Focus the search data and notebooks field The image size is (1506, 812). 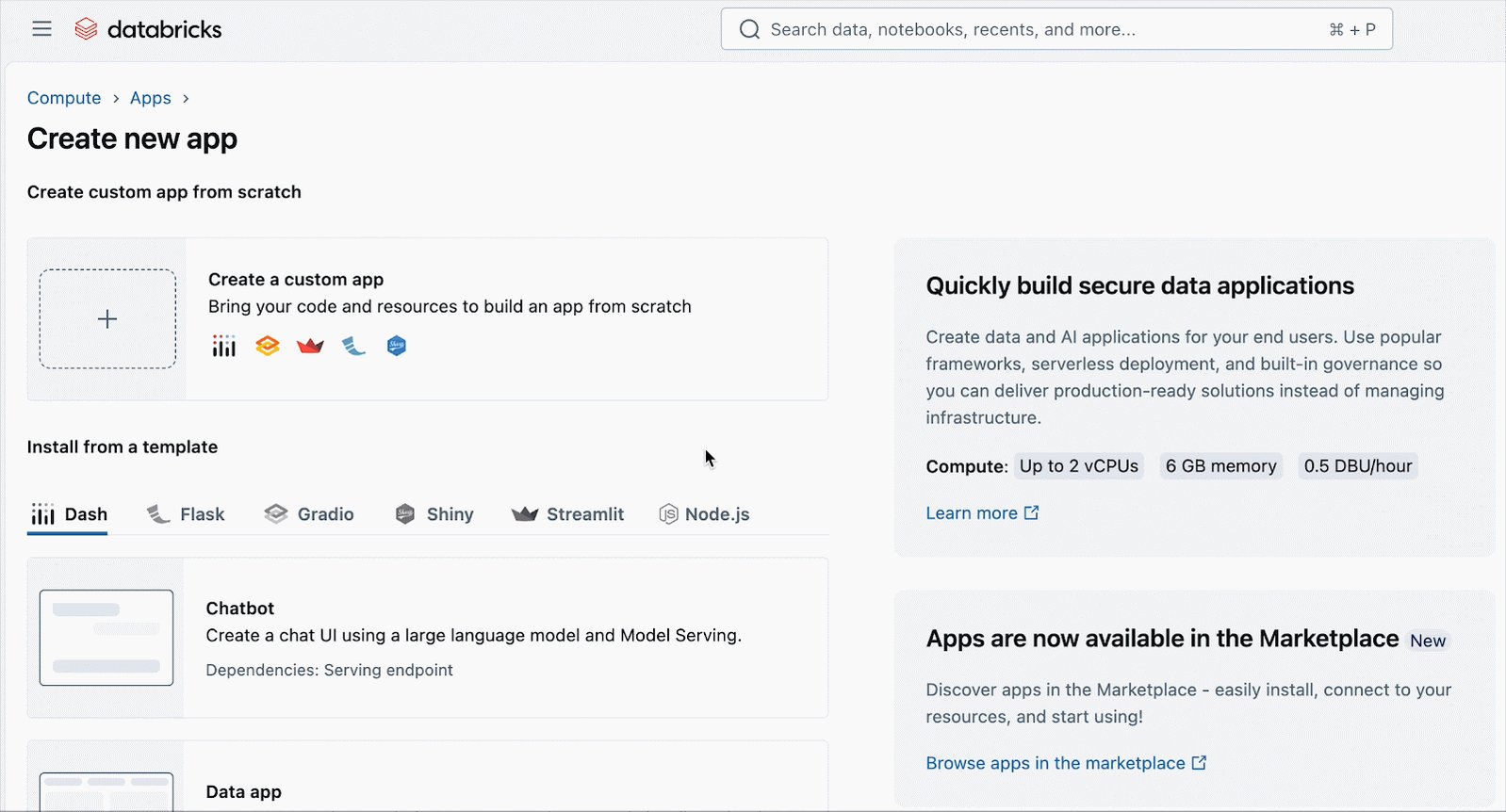tap(1056, 29)
